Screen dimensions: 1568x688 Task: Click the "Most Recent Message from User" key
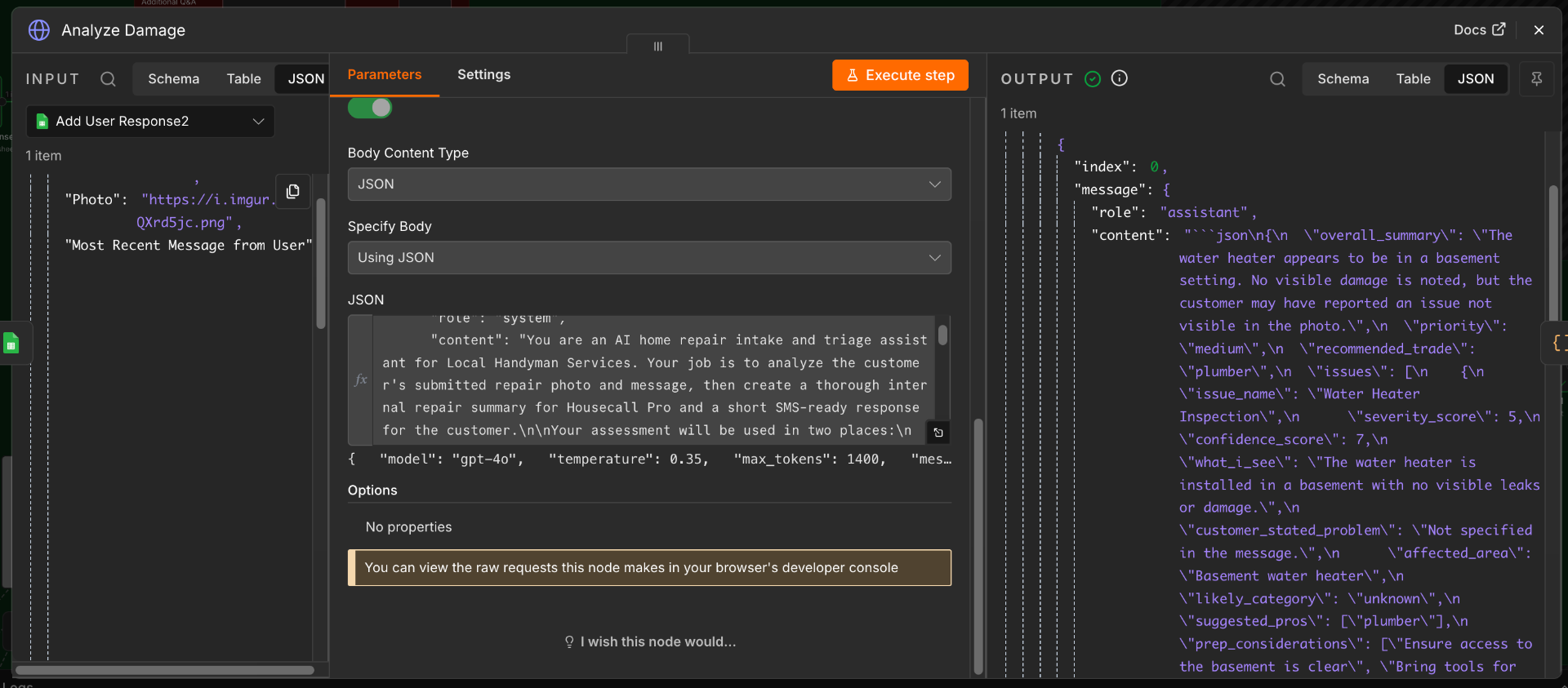point(189,246)
